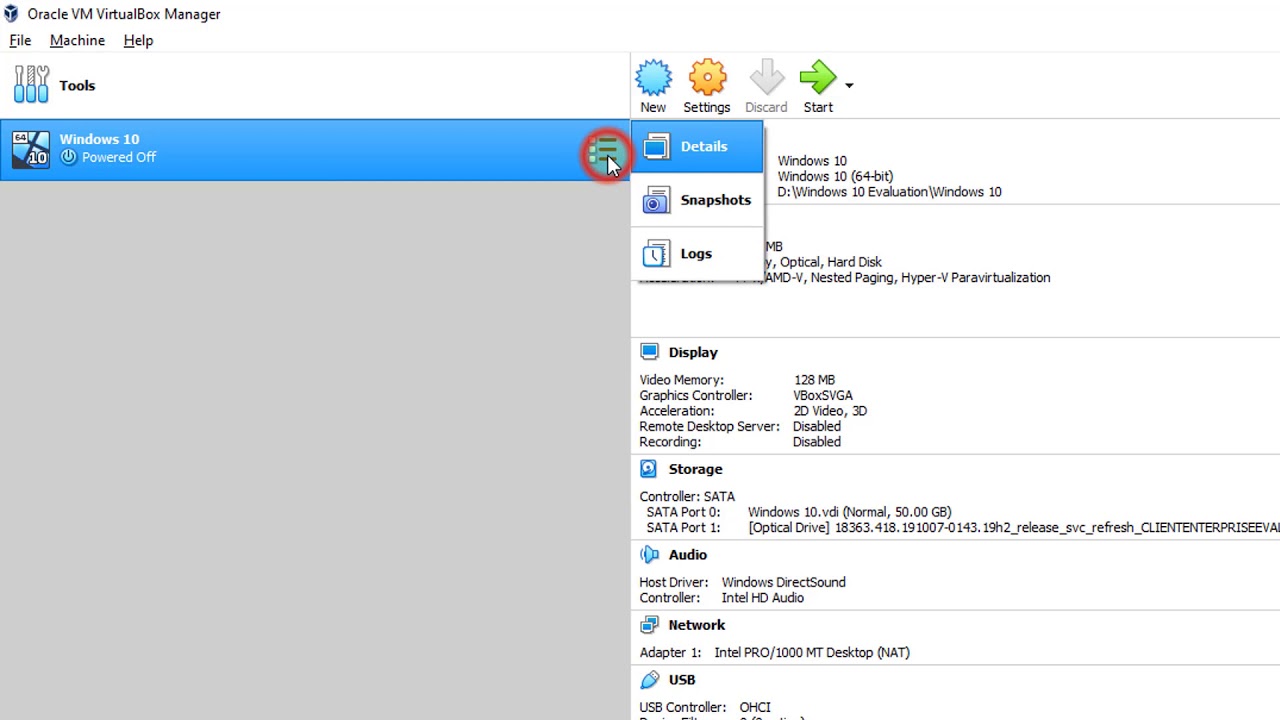This screenshot has height=720, width=1280.
Task: Select the Windows 10 machine name text
Action: point(99,139)
